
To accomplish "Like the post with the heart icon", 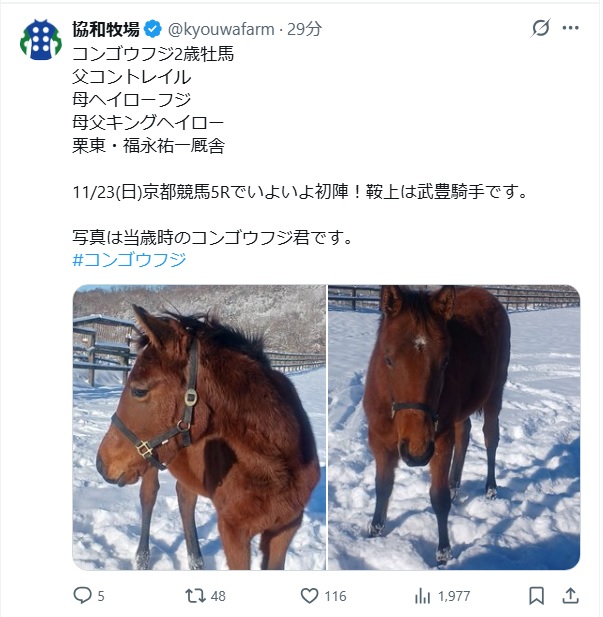I will (310, 596).
